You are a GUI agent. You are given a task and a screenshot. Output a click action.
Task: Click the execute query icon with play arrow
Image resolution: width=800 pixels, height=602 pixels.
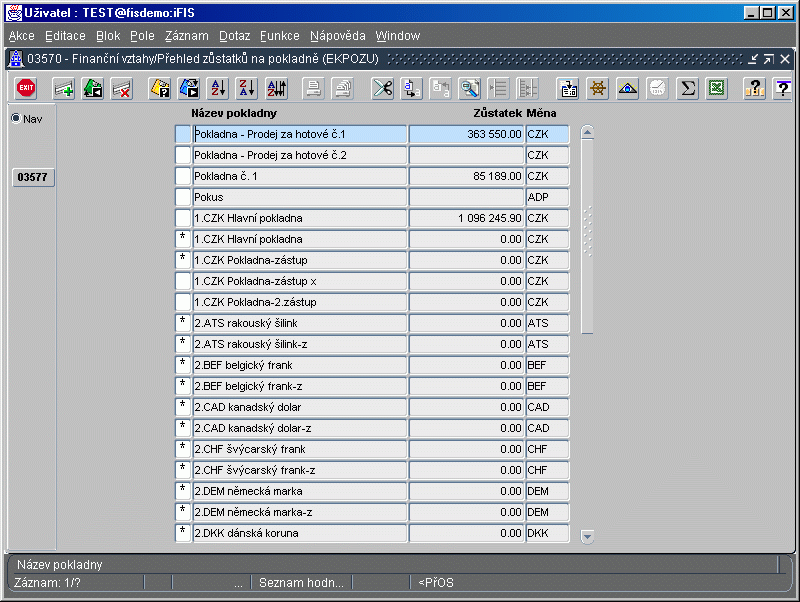[189, 88]
